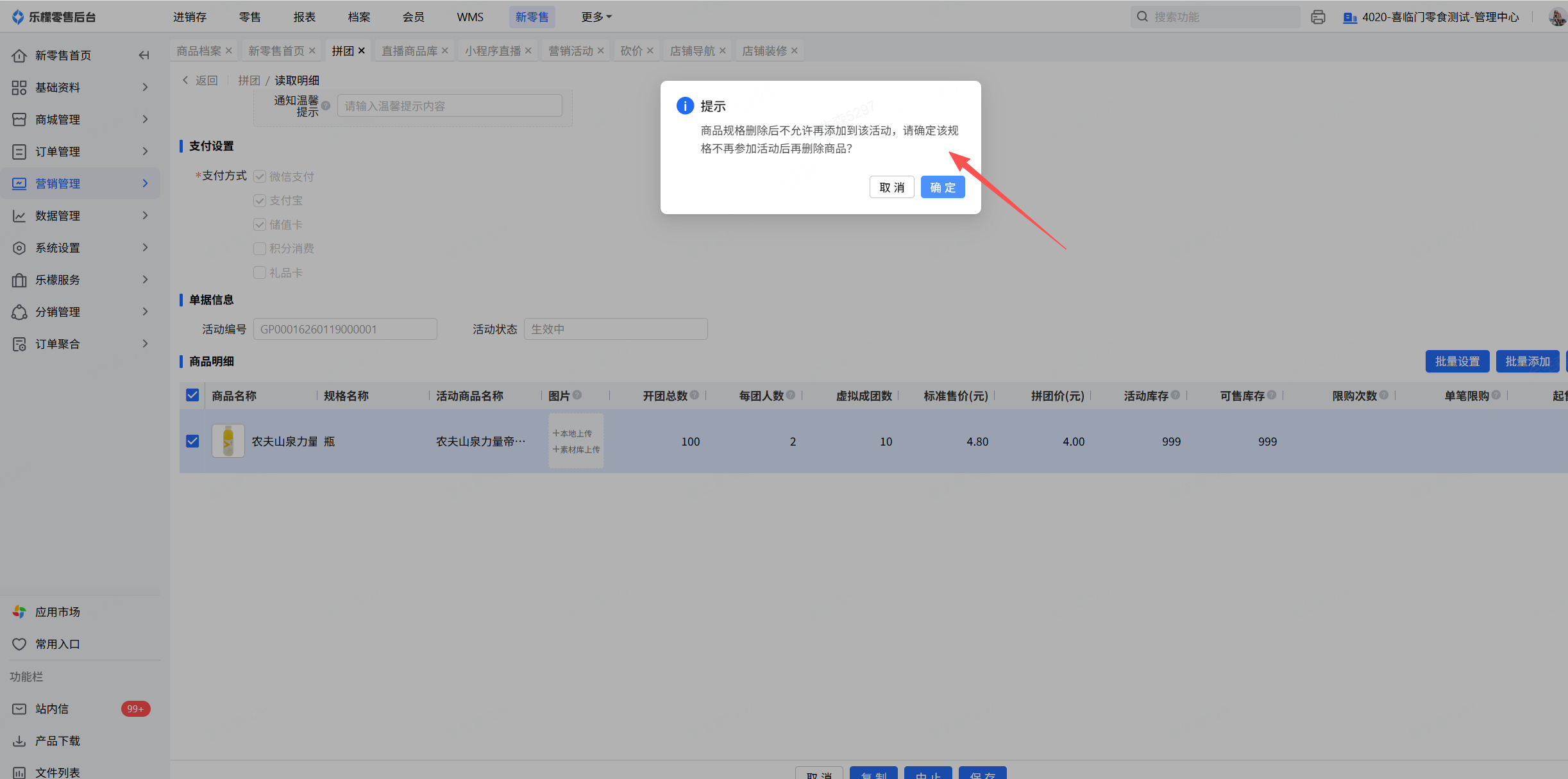Enable the 积分消费 payment checkbox

tap(260, 249)
